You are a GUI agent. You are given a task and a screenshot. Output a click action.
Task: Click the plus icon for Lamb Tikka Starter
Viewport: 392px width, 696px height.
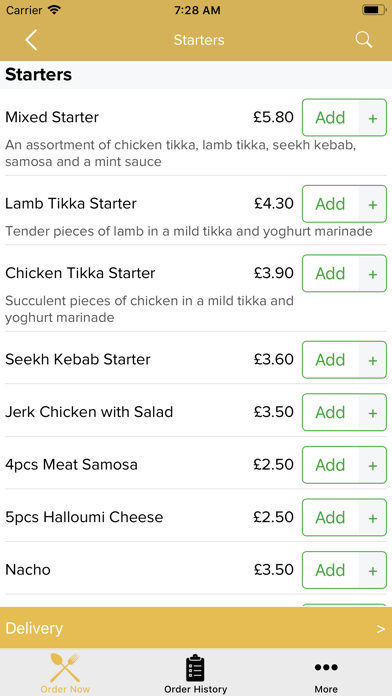click(x=373, y=204)
